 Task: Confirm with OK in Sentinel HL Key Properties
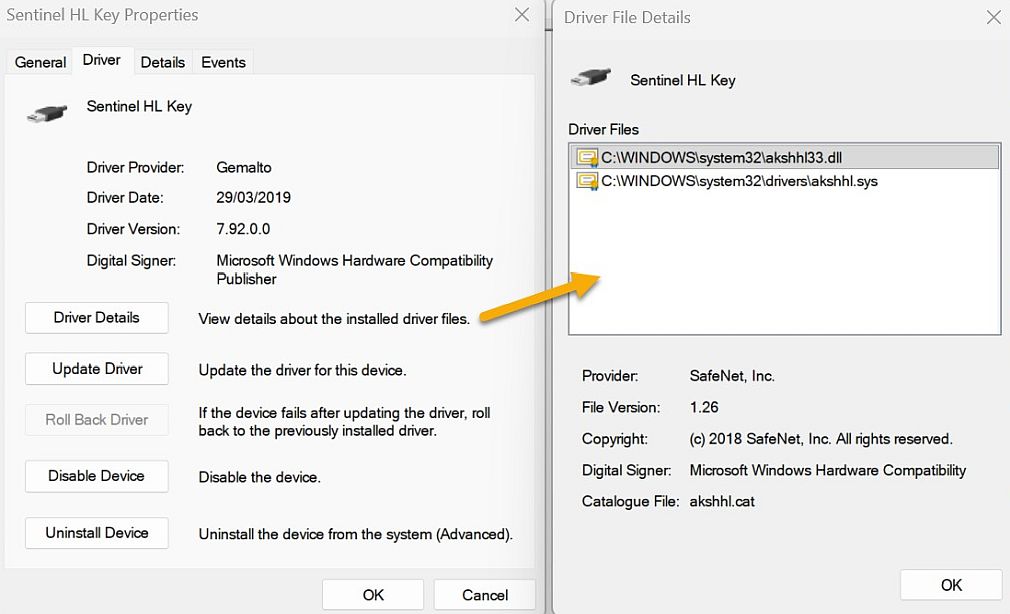click(373, 595)
